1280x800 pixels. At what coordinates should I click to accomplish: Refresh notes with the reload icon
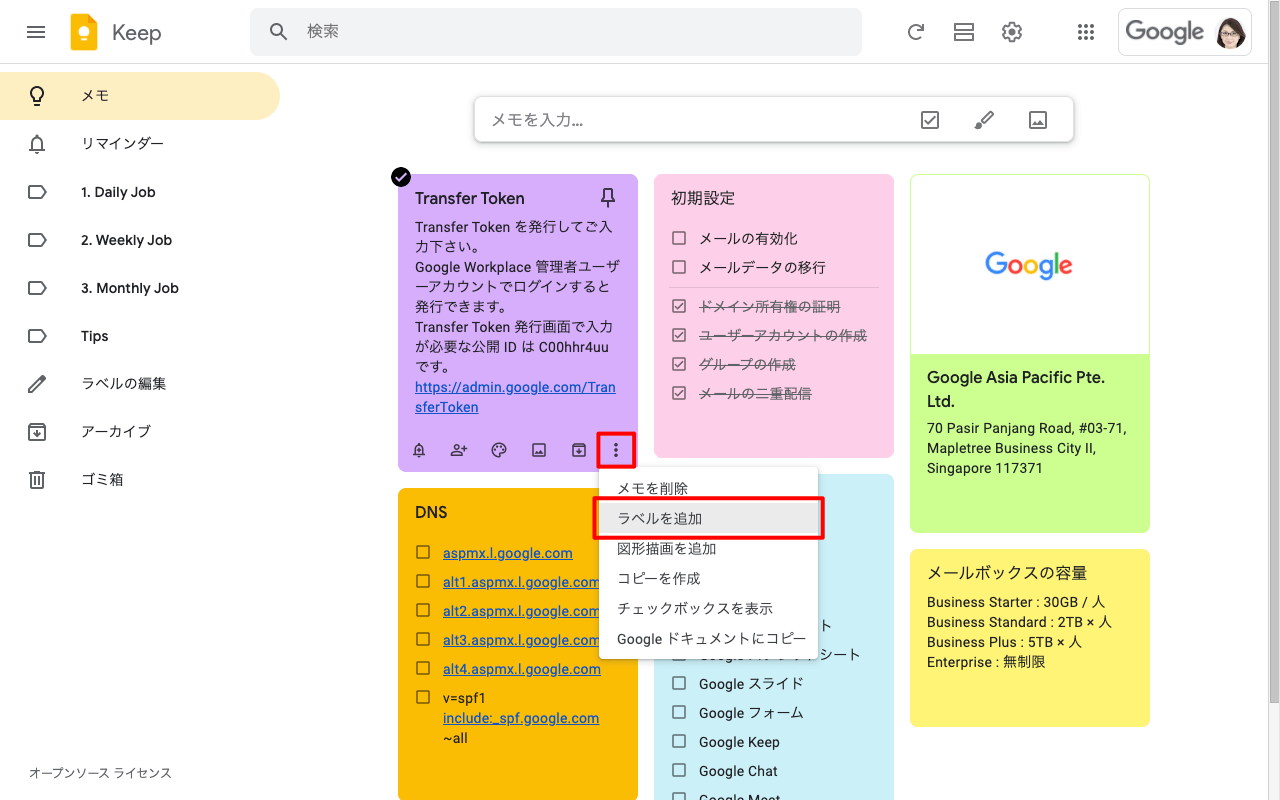(x=915, y=32)
